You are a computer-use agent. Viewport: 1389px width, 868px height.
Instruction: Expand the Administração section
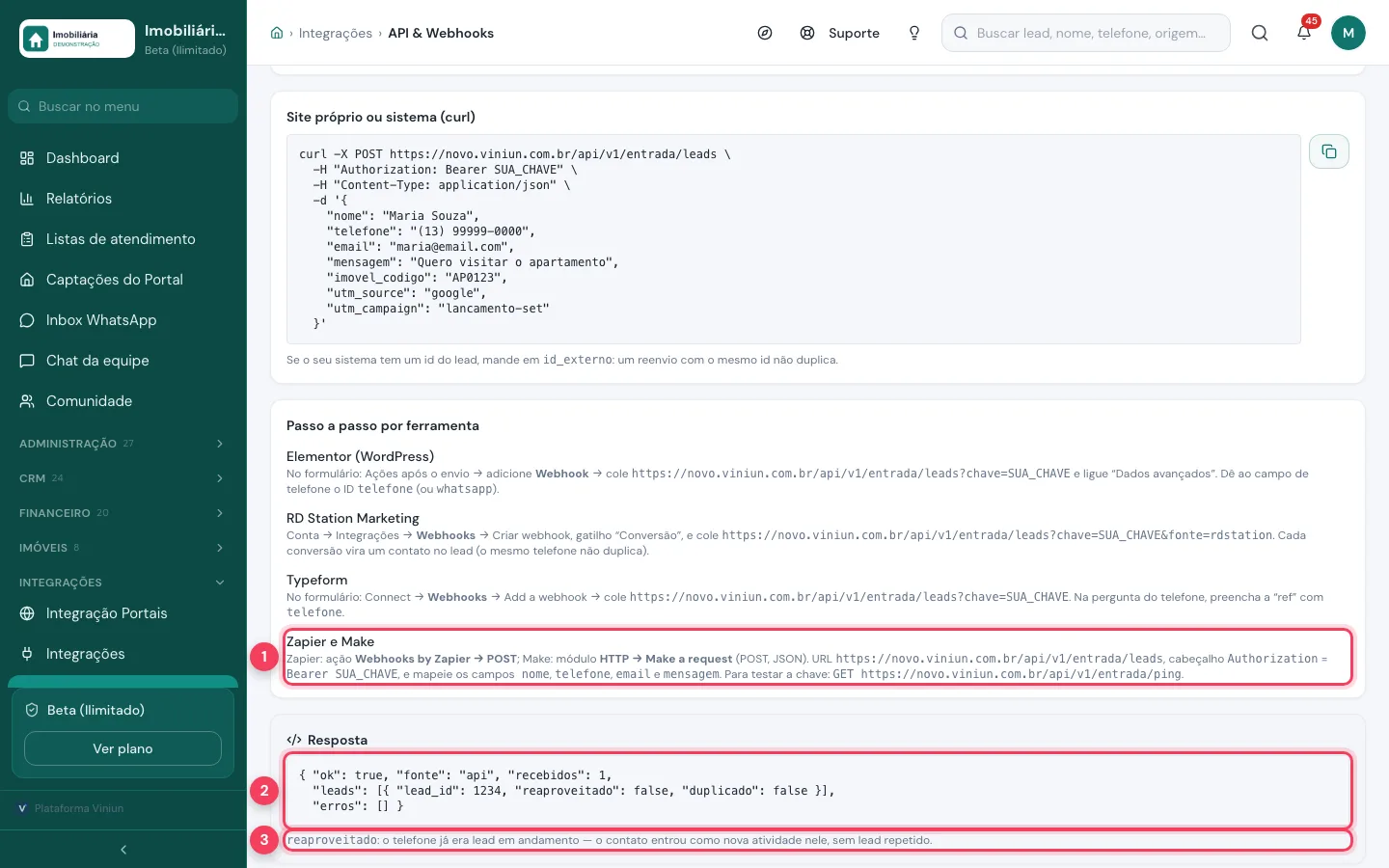(x=123, y=444)
